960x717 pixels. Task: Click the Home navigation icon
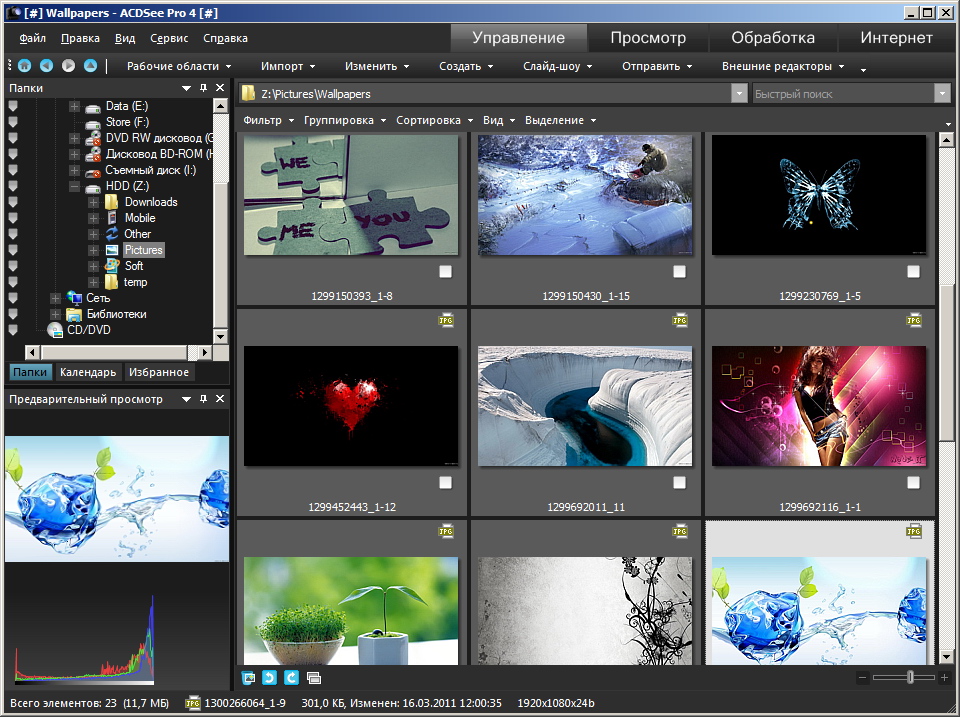pos(24,66)
